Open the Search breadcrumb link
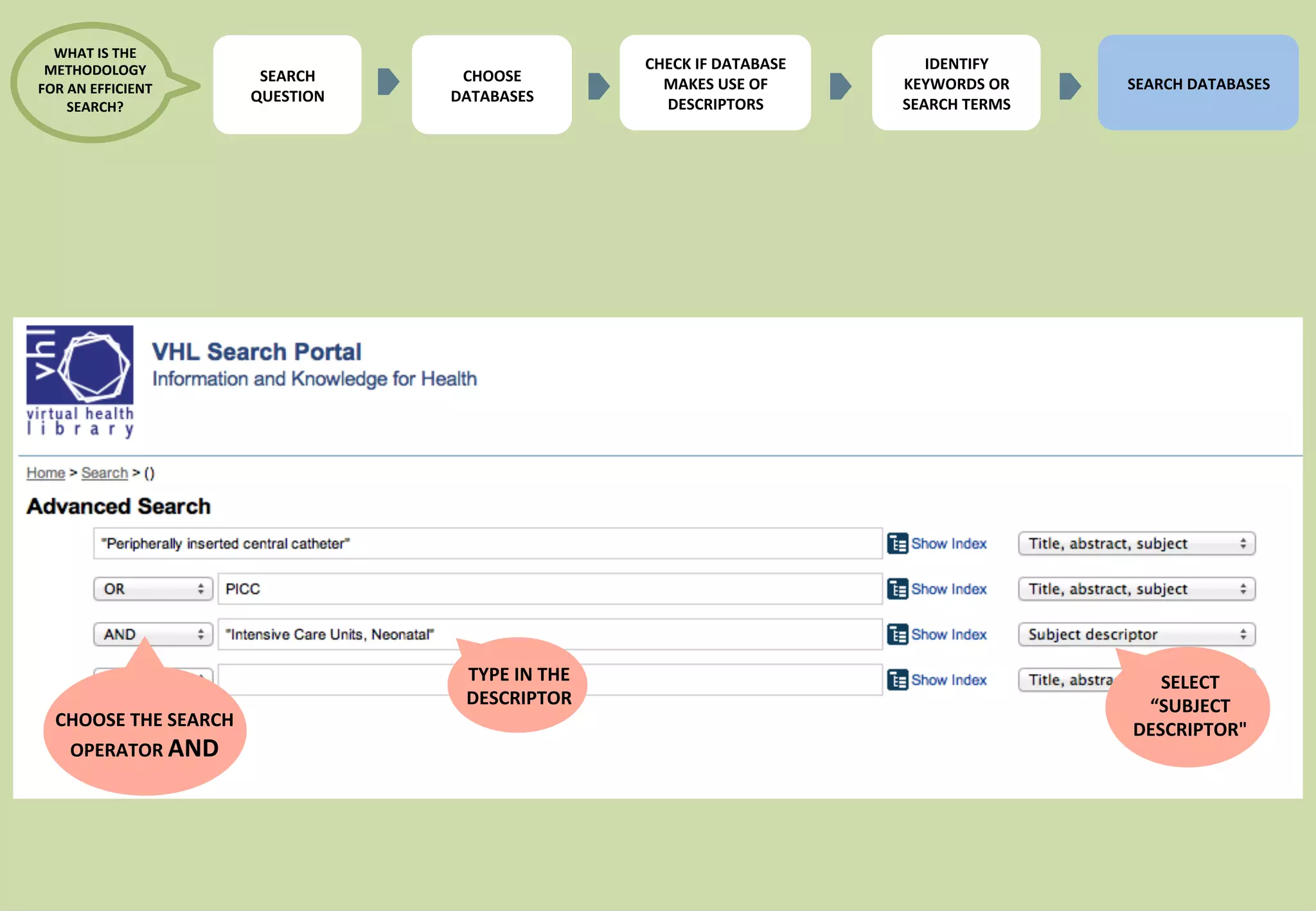Viewport: 1316px width, 911px height. click(105, 473)
